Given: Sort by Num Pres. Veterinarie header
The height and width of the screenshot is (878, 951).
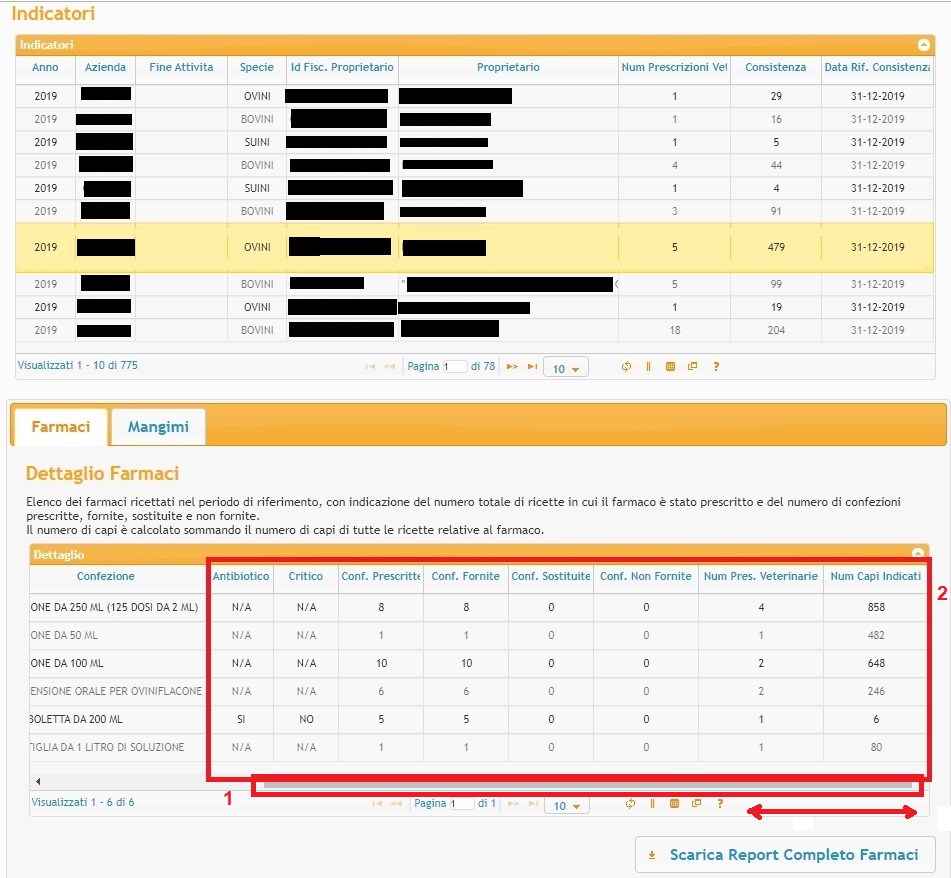Looking at the screenshot, I should point(761,576).
